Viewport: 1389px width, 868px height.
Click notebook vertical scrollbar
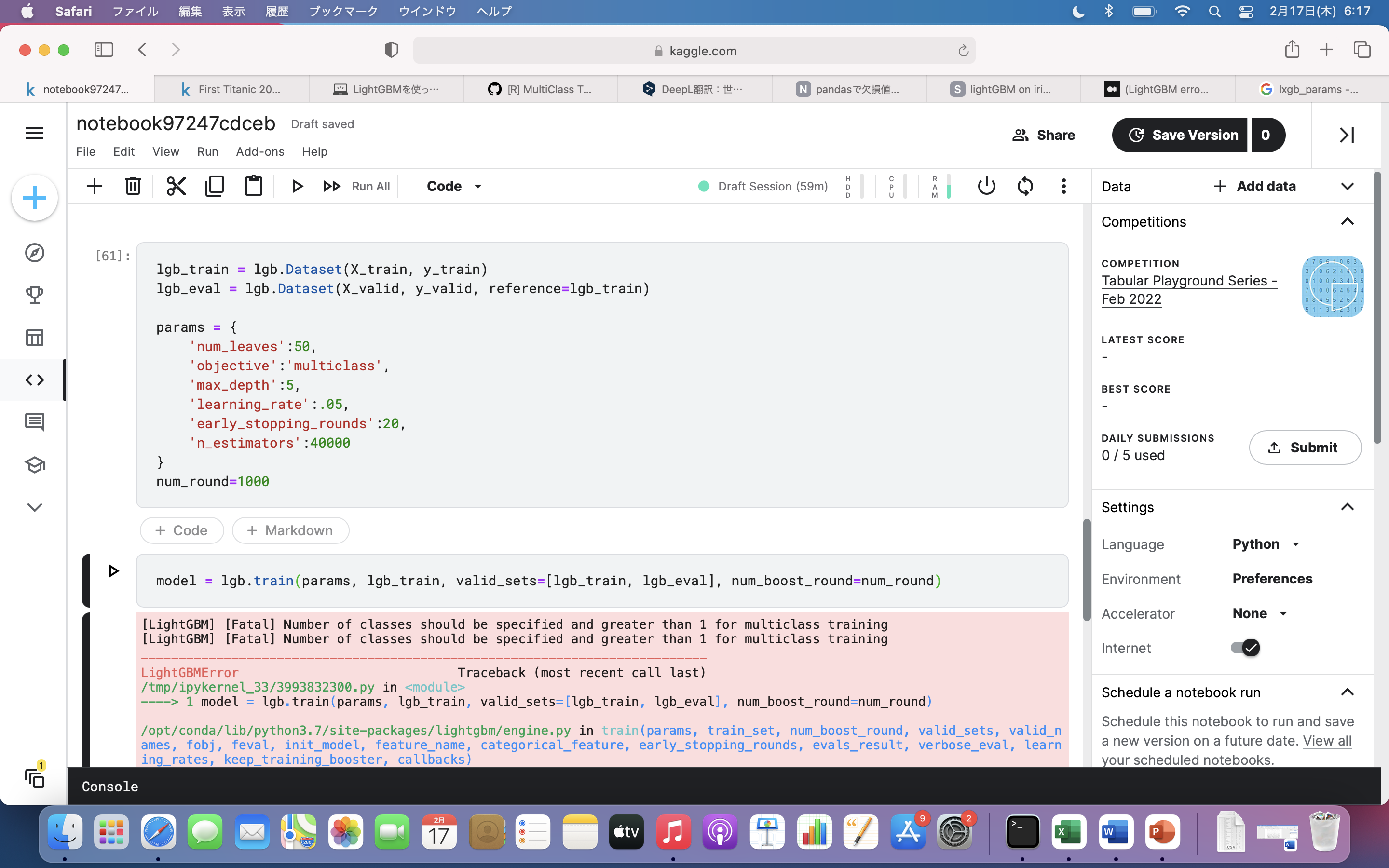tap(1087, 570)
